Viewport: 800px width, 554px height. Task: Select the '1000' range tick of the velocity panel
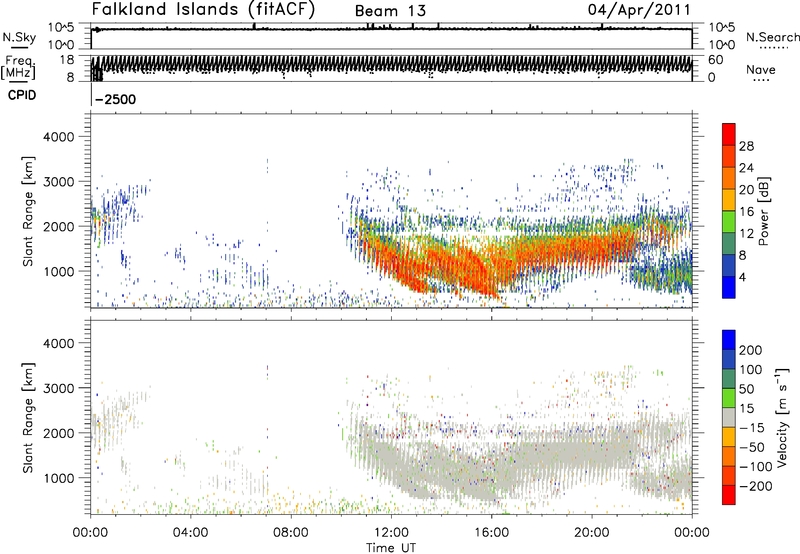pos(59,478)
